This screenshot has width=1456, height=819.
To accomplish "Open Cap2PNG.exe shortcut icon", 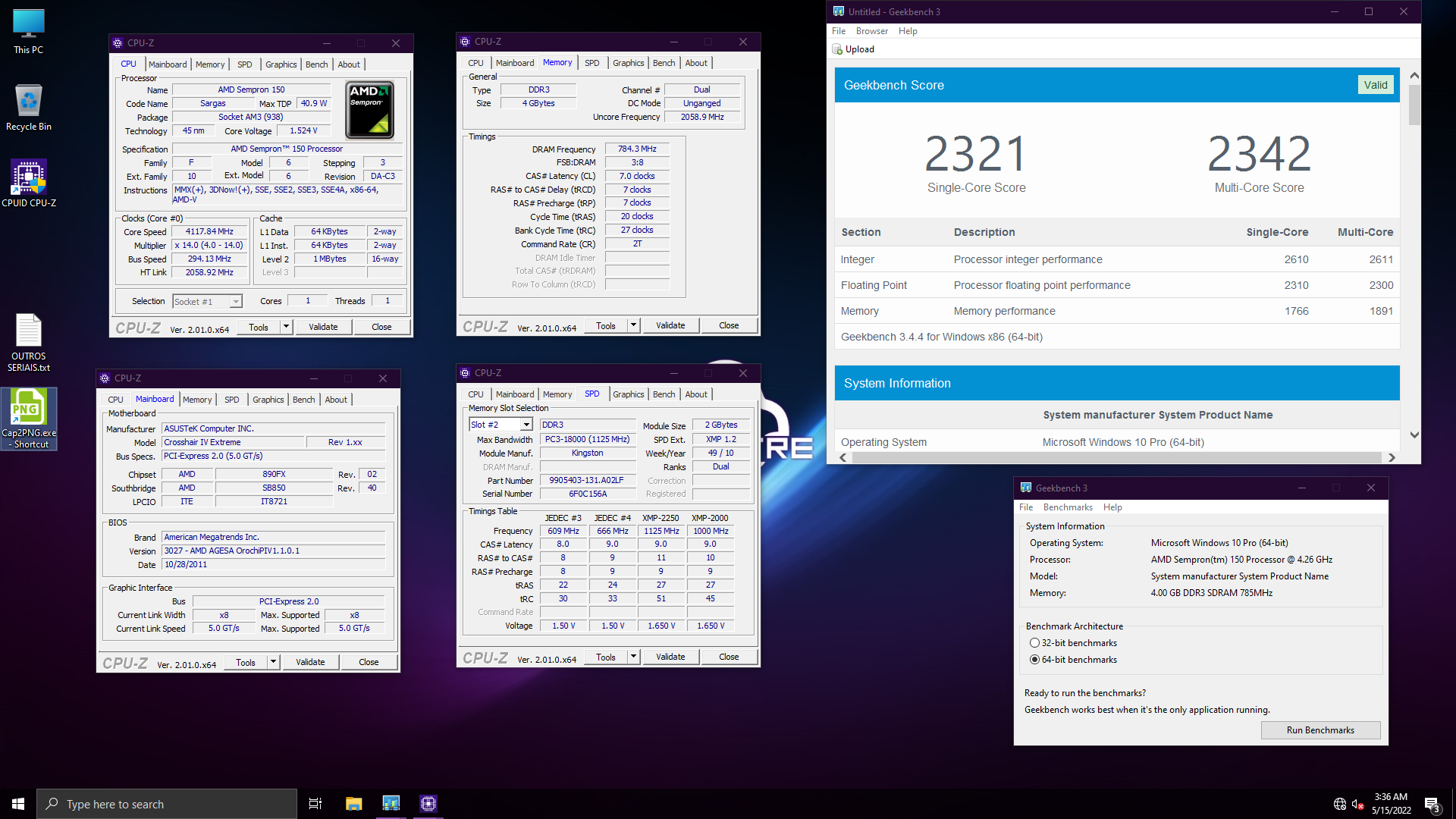I will pos(29,419).
